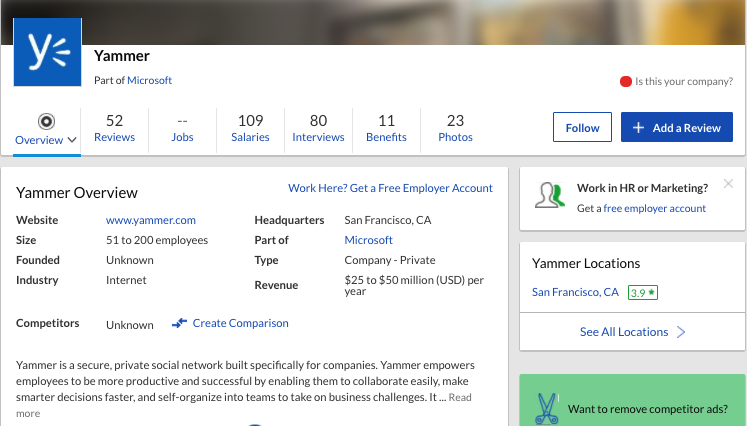
Task: Follow the Yammer company
Action: point(582,127)
